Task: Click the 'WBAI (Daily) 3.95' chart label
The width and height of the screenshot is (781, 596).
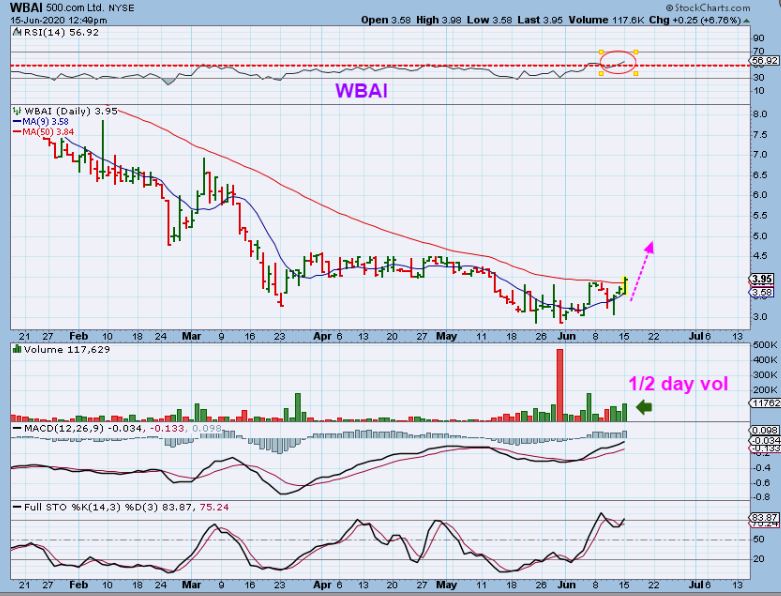Action: (x=71, y=111)
